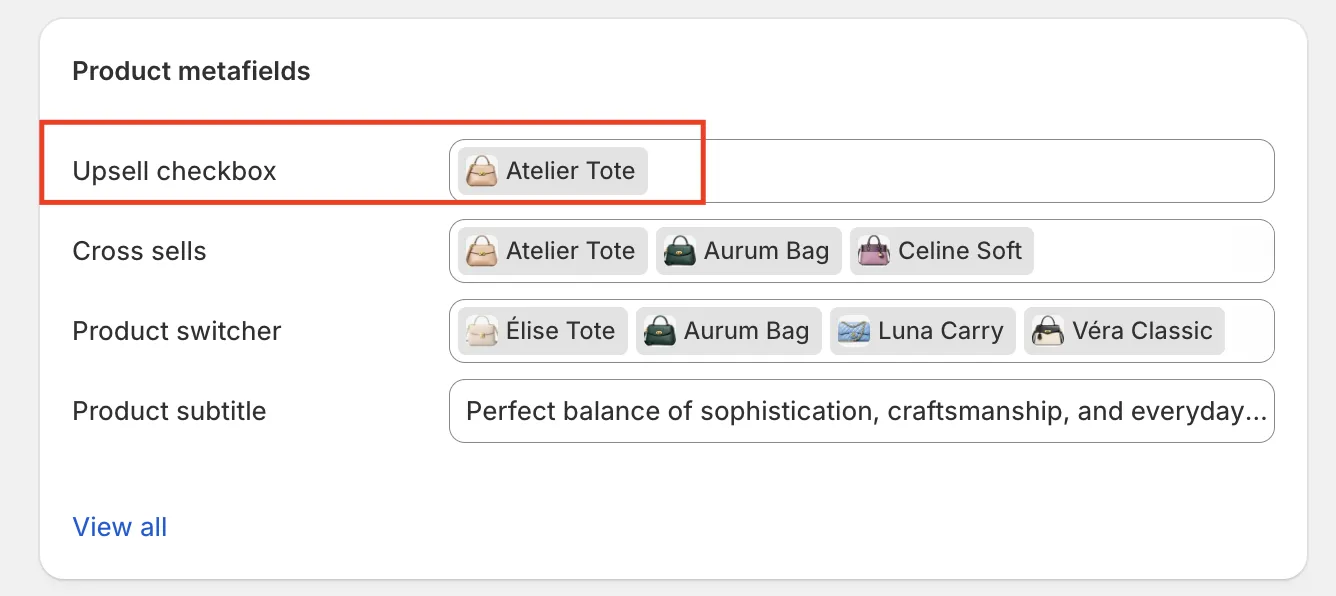Click the Product subtitle text input

[860, 411]
